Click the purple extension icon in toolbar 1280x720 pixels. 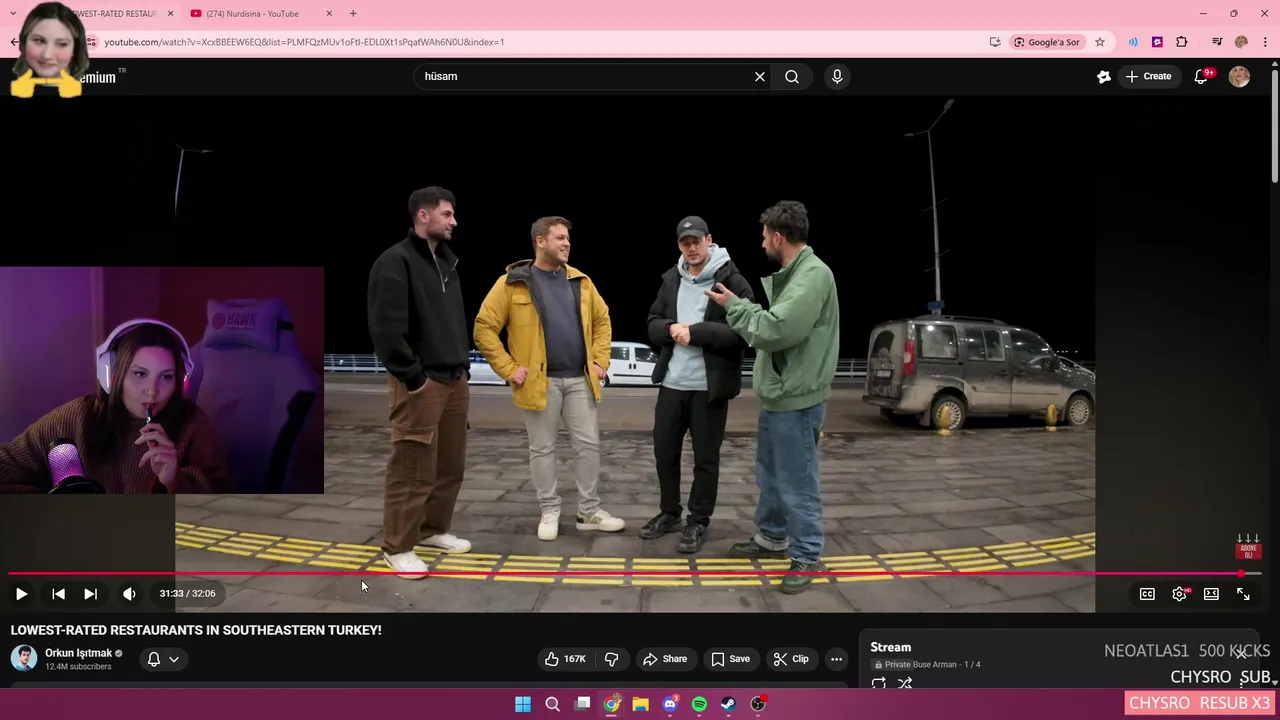[x=1157, y=42]
